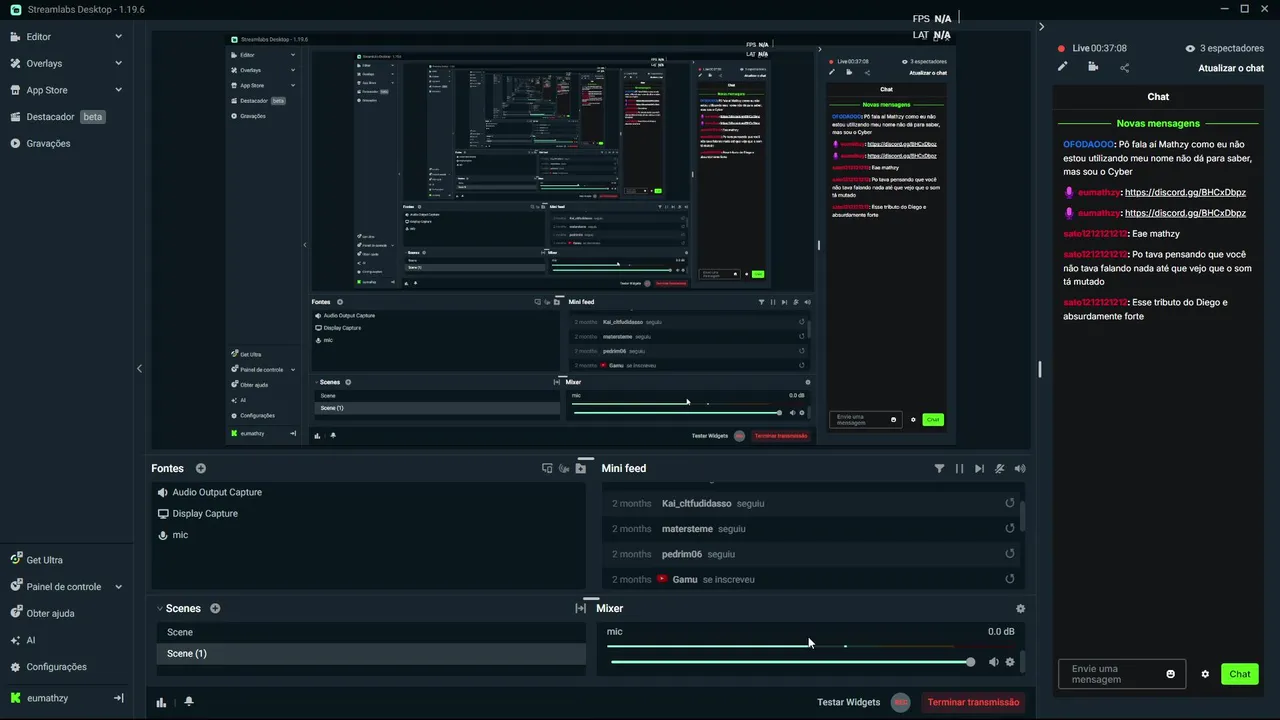The image size is (1280, 720).
Task: Replay the Gamu subscription alert
Action: 1010,579
